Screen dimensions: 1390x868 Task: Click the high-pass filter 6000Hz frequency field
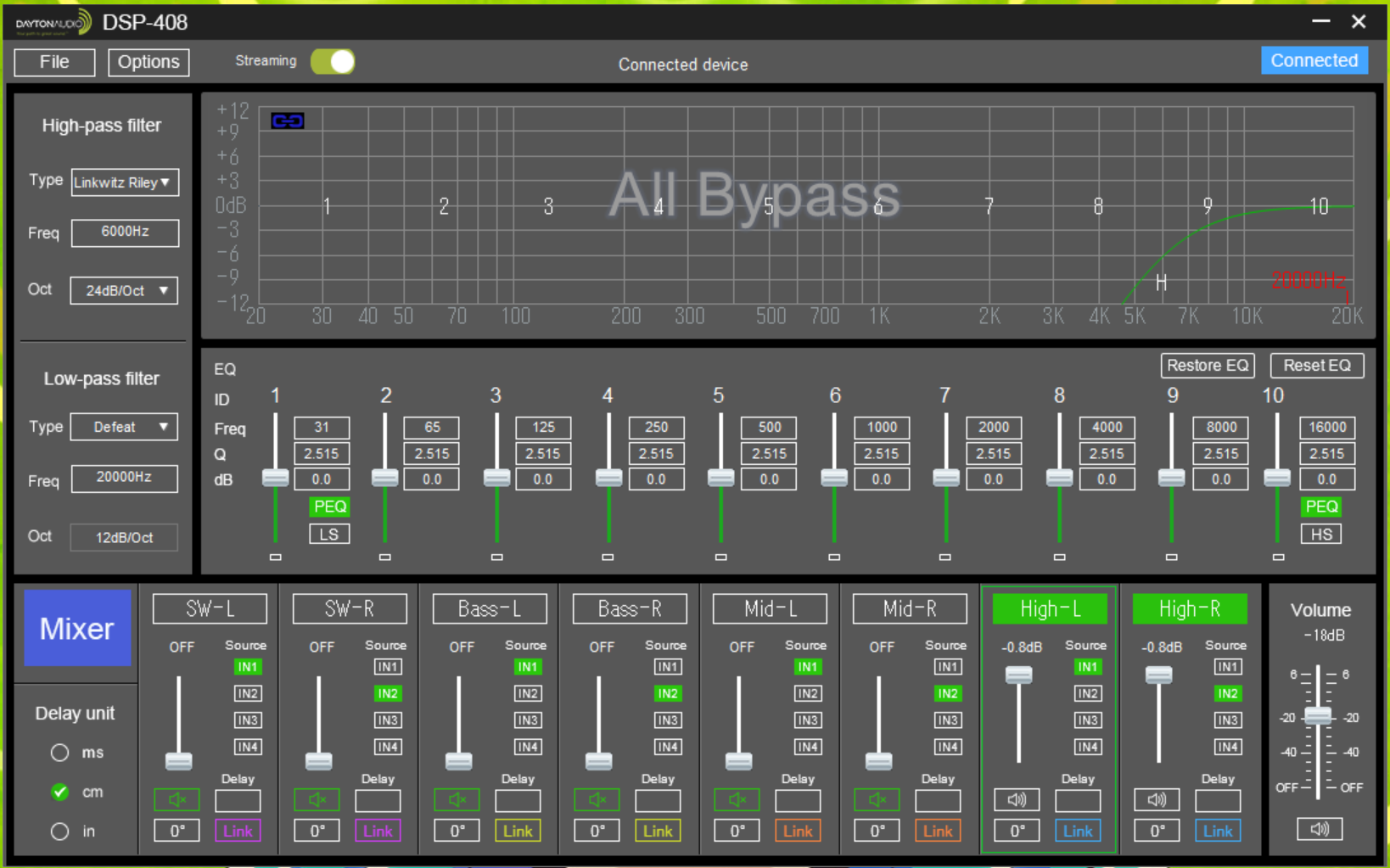coord(125,232)
